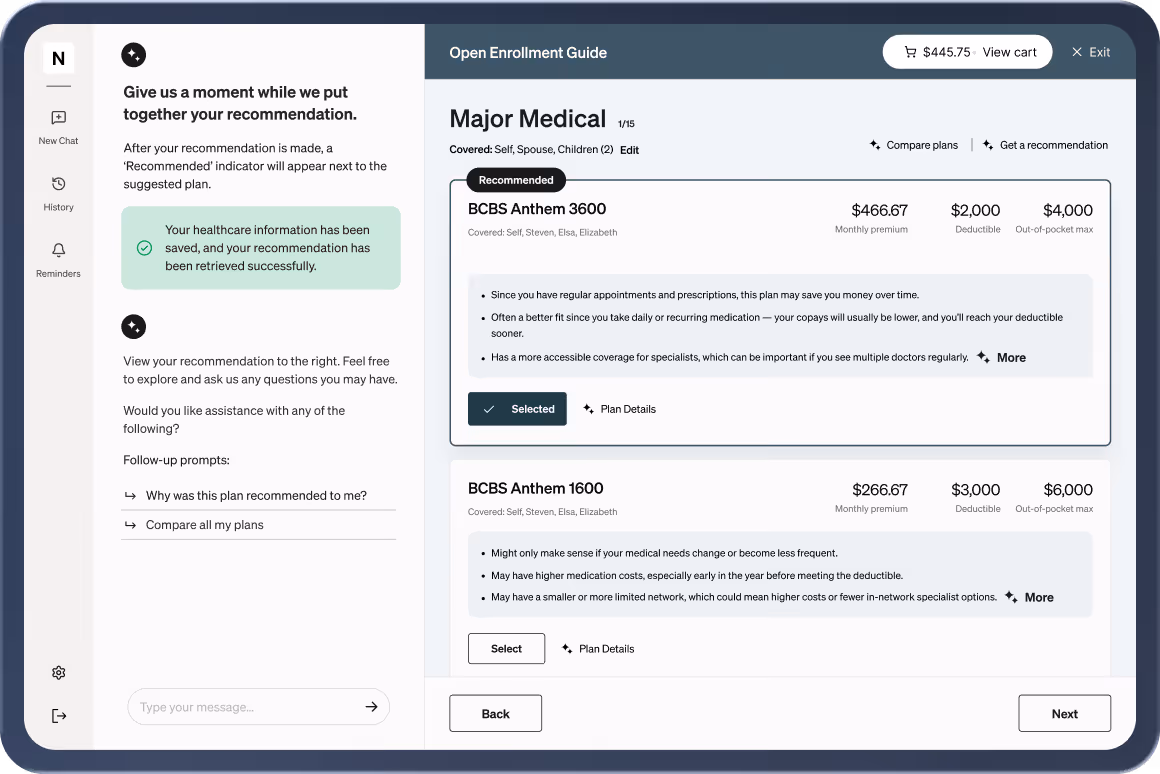Click the 'Open Enrollment Guide' title

pos(527,53)
